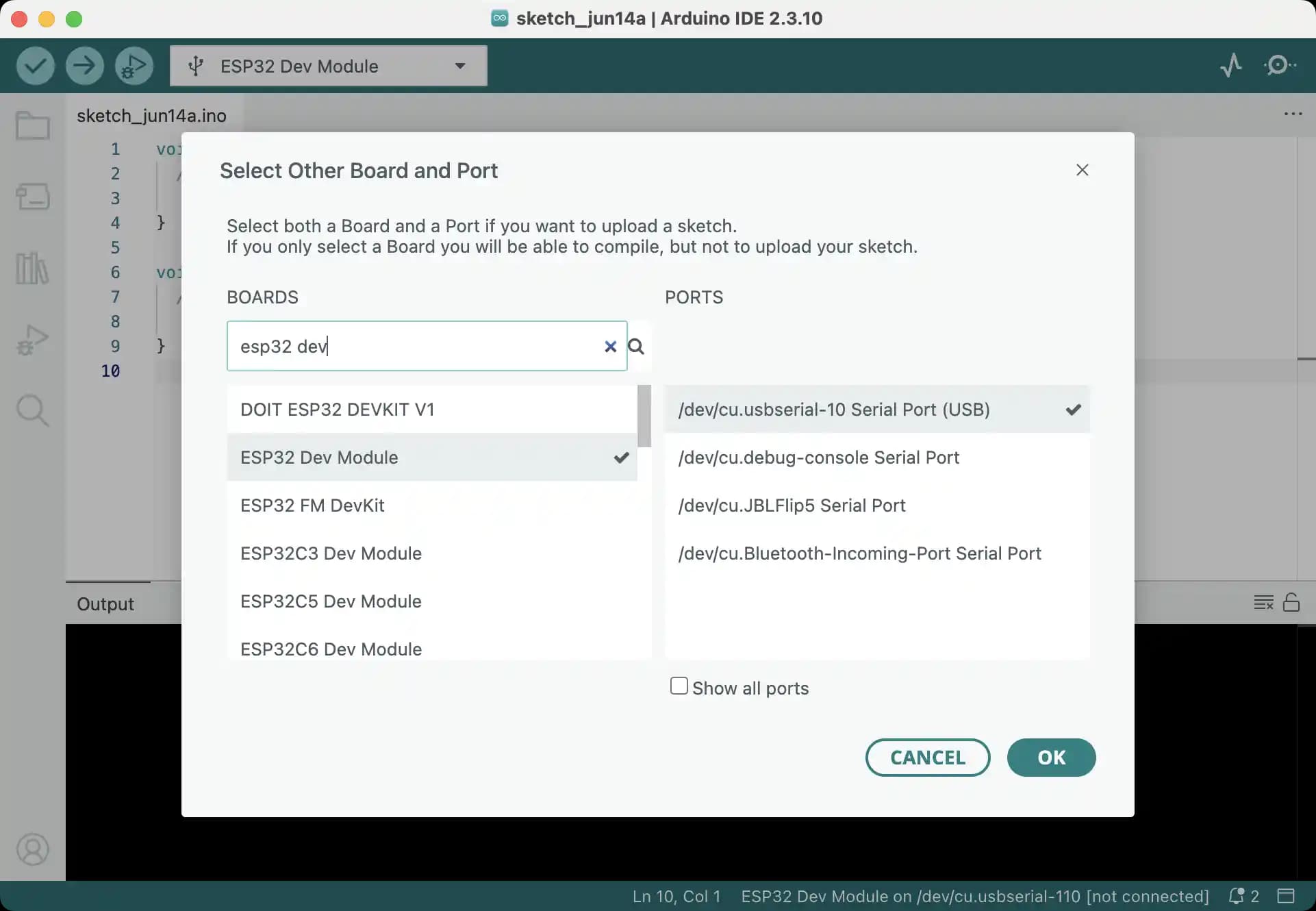This screenshot has width=1316, height=911.
Task: Open the Debug panel sidebar icon
Action: click(33, 340)
